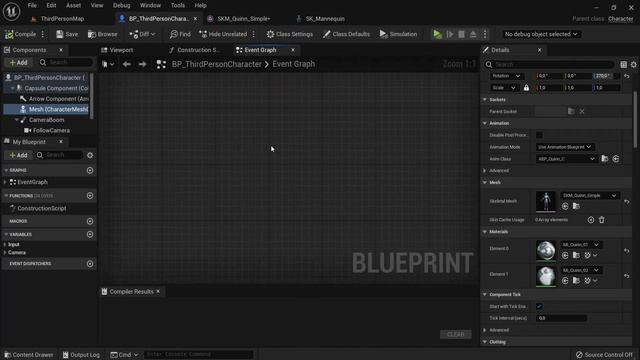
Task: Open the debug object selector dropdown
Action: click(540, 34)
